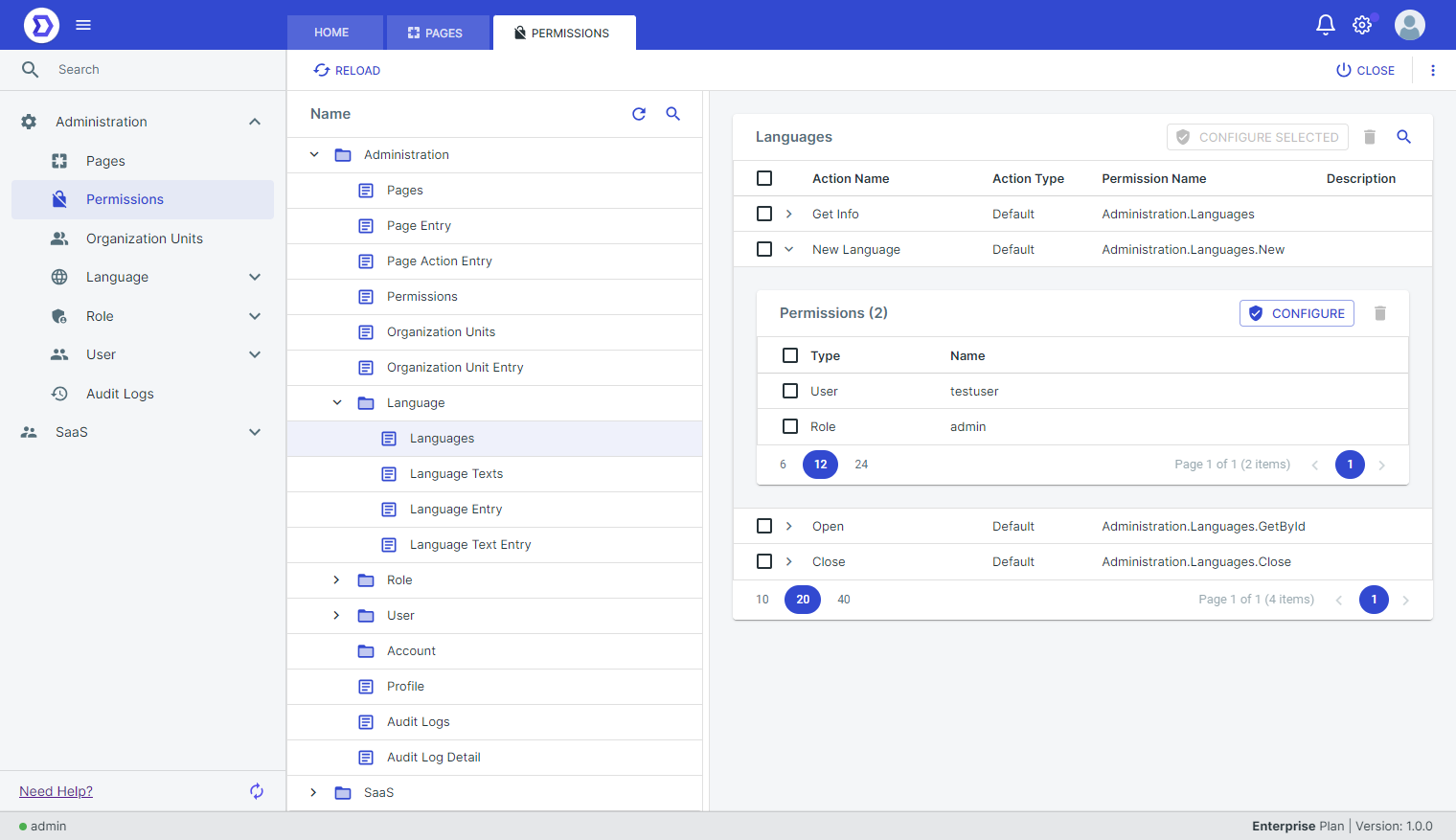Click CONFIGURE SELECTED button
The width and height of the screenshot is (1456, 840).
tap(1258, 137)
